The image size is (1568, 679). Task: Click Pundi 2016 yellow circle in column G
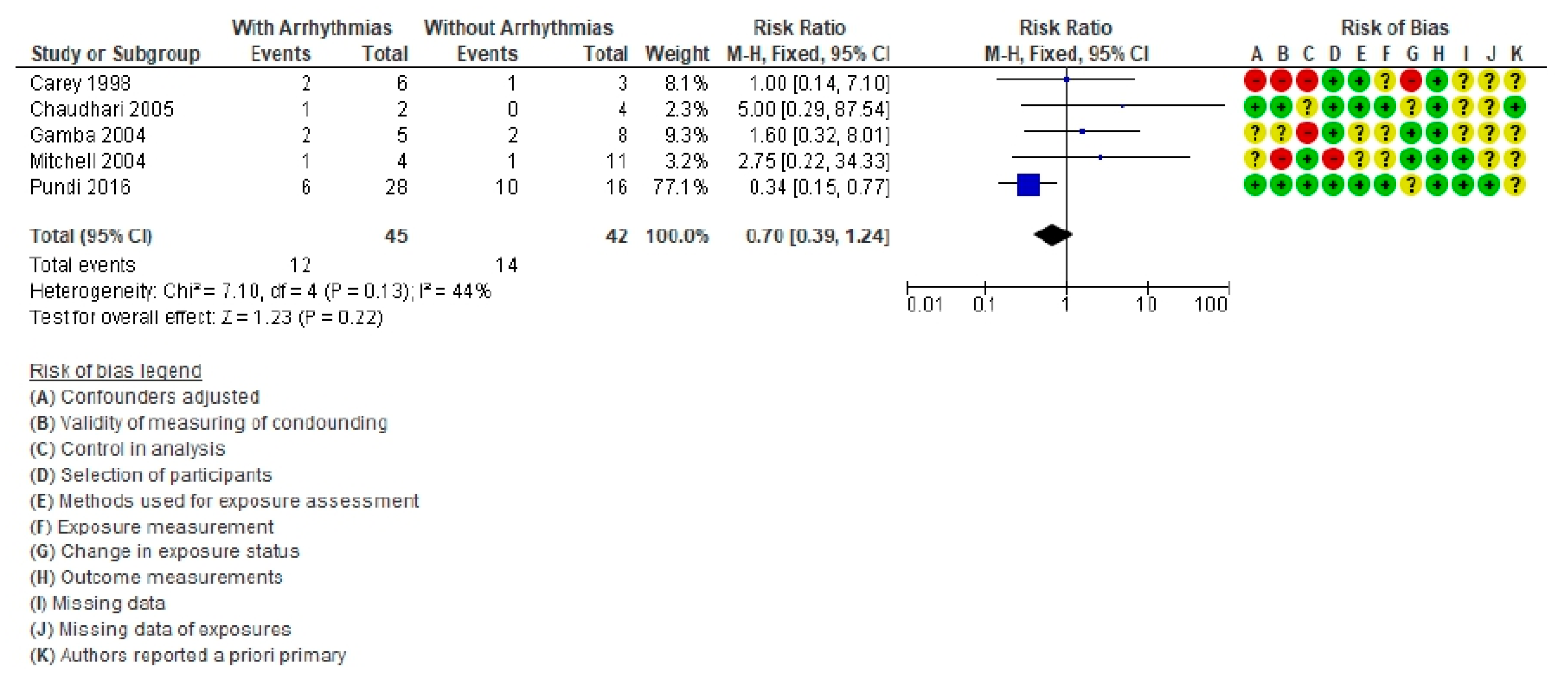(1411, 185)
